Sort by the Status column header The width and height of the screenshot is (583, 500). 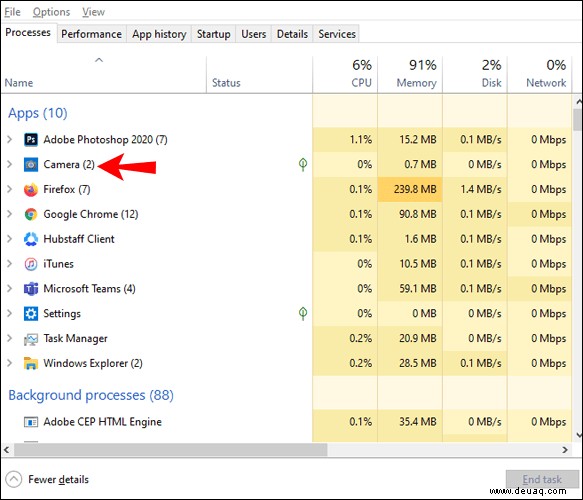pyautogui.click(x=259, y=75)
